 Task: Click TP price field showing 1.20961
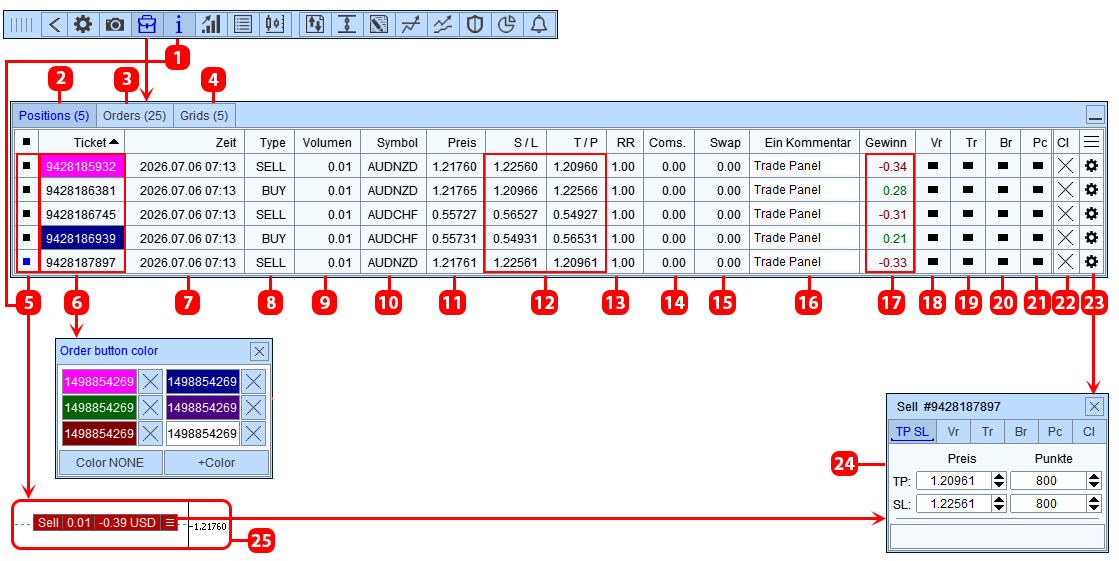[x=954, y=480]
